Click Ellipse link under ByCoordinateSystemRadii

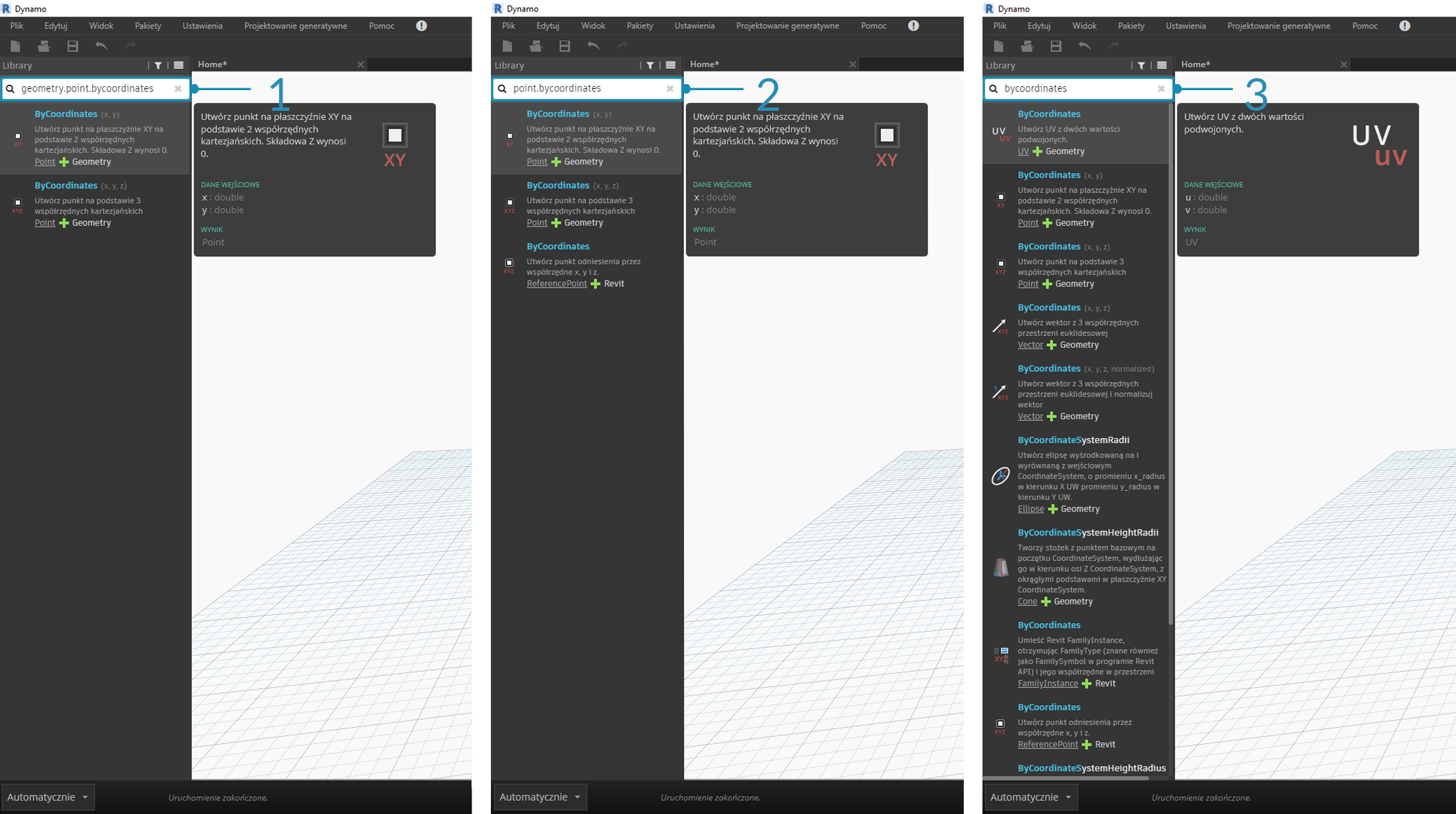tap(1031, 509)
